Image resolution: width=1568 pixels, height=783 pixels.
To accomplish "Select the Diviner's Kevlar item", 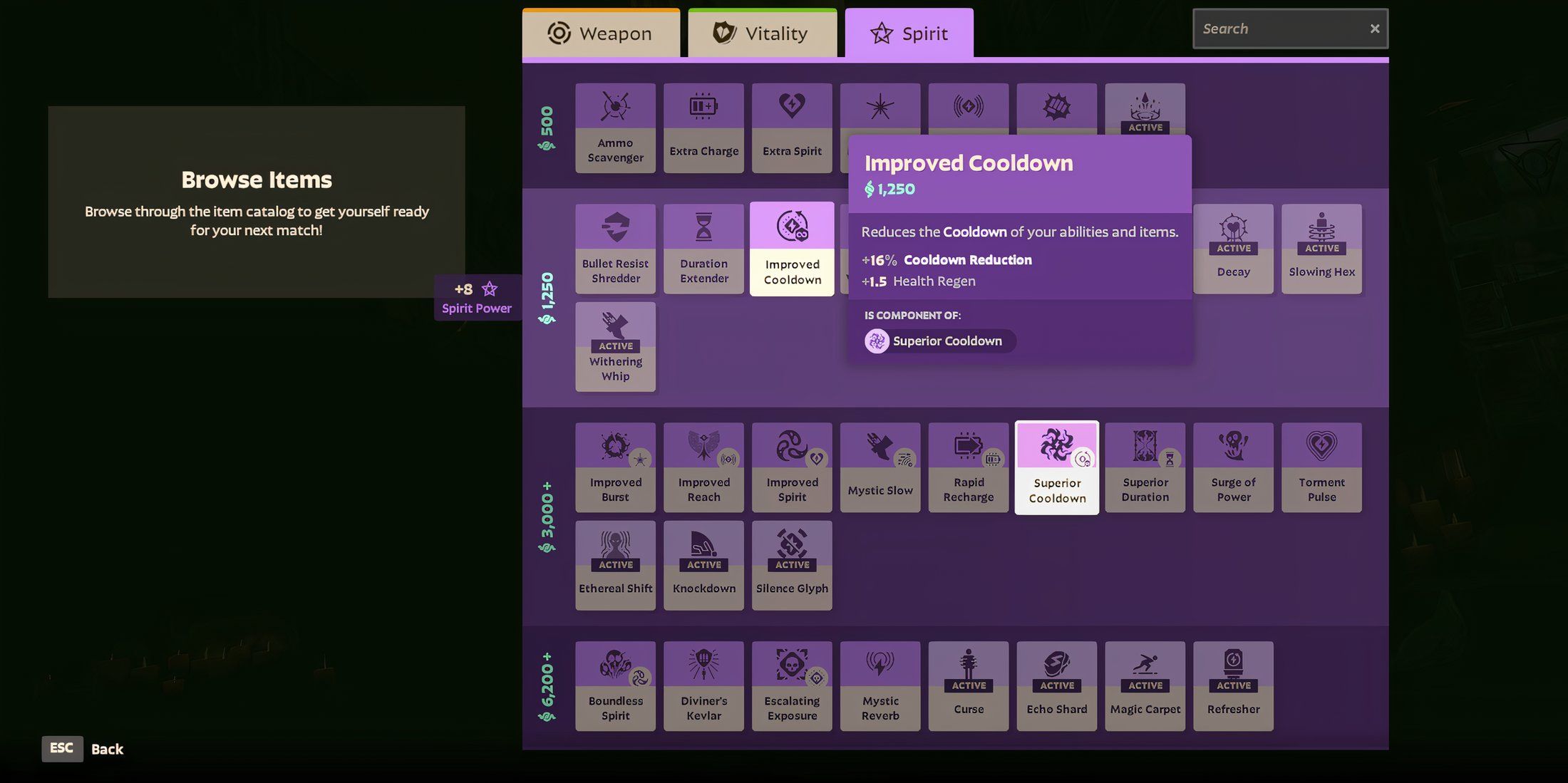I will click(703, 686).
